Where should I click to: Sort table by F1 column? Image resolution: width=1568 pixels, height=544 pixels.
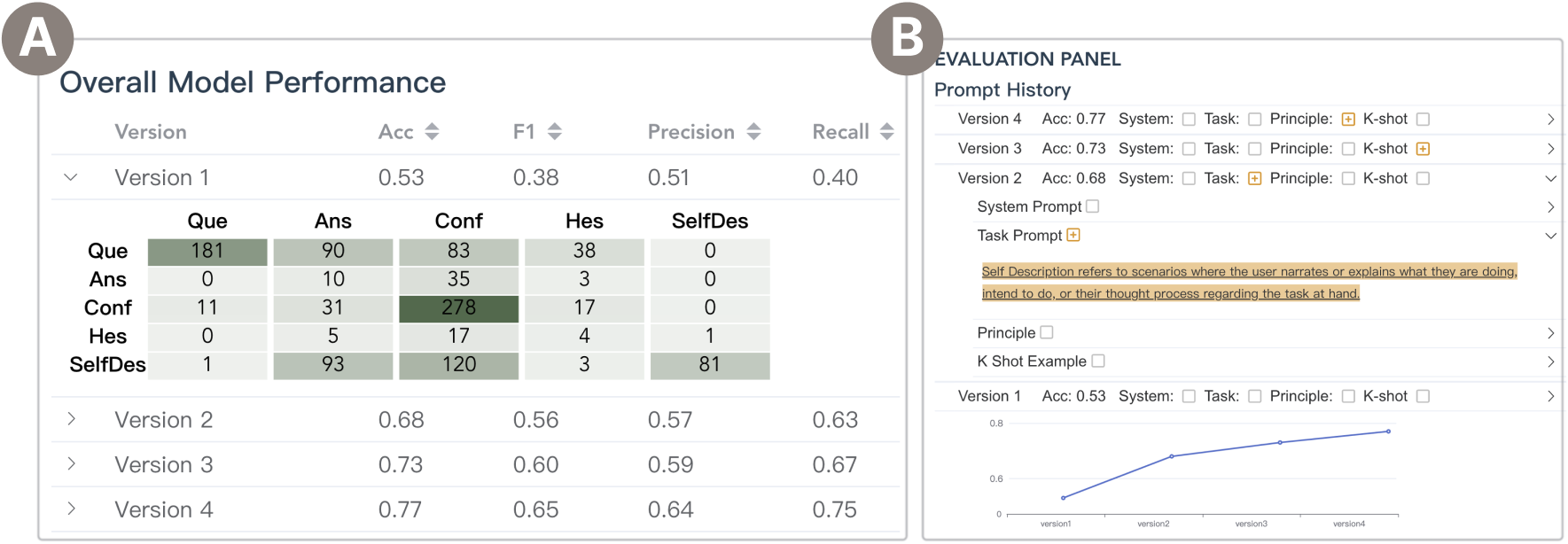point(555,132)
